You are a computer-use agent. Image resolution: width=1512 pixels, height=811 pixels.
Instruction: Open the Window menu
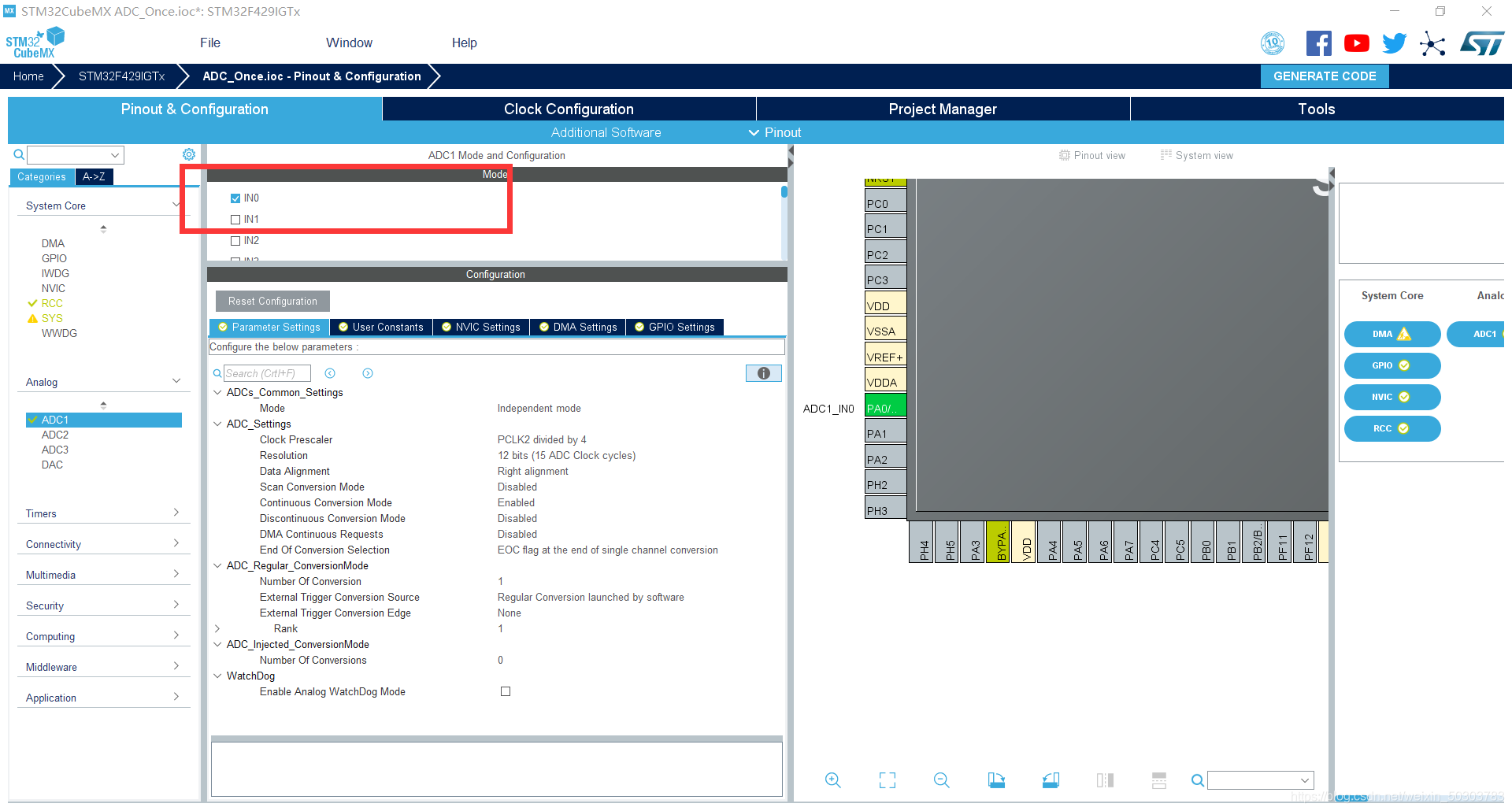[x=349, y=43]
